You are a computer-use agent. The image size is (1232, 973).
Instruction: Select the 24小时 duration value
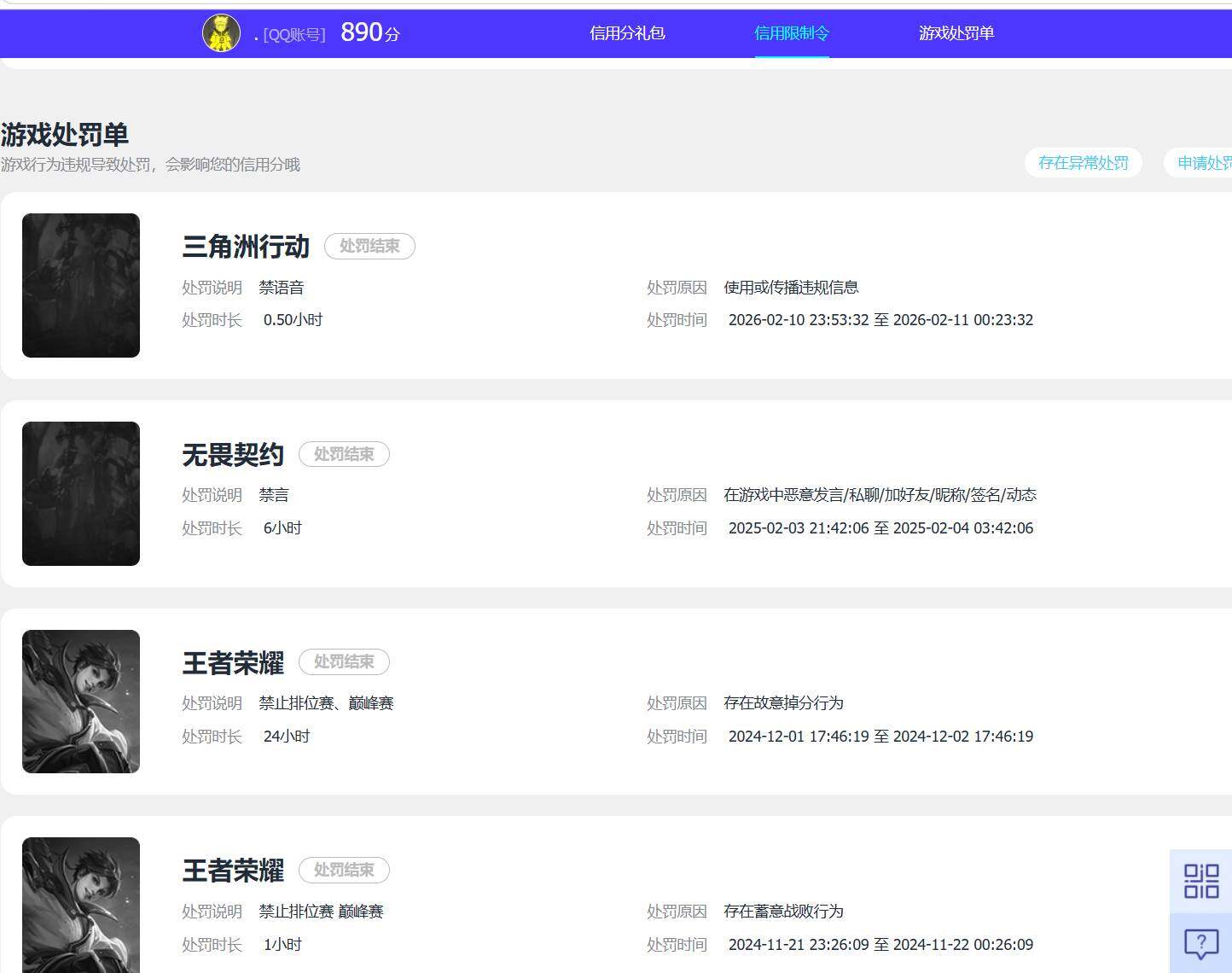287,737
